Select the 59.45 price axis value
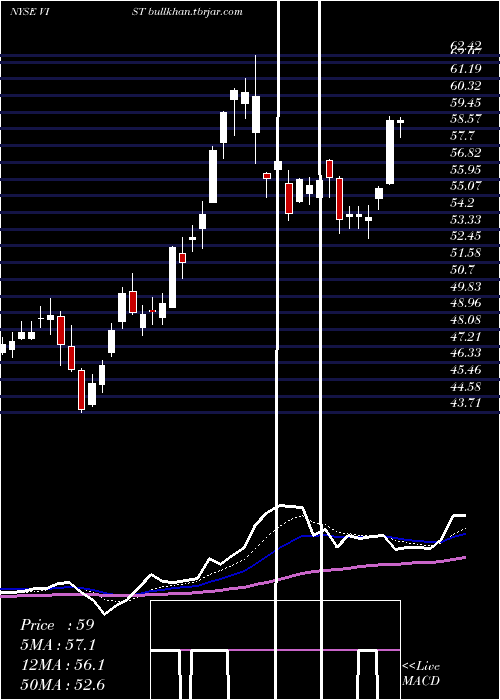 pos(466,102)
